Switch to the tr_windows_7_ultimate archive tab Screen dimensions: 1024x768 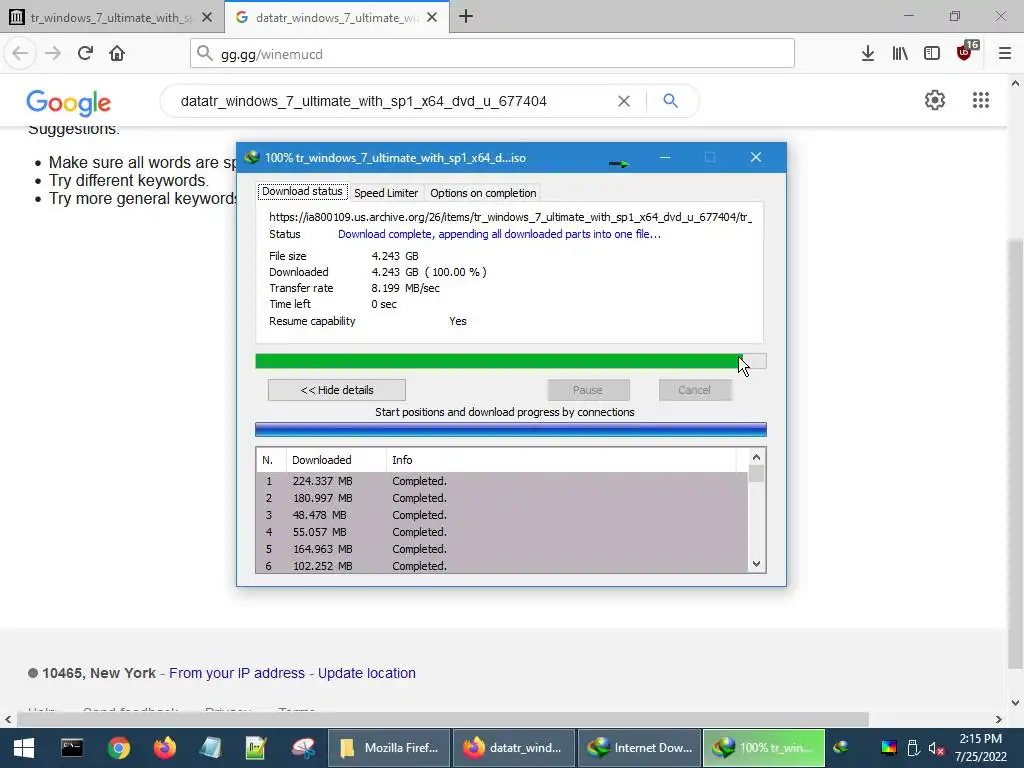point(111,18)
